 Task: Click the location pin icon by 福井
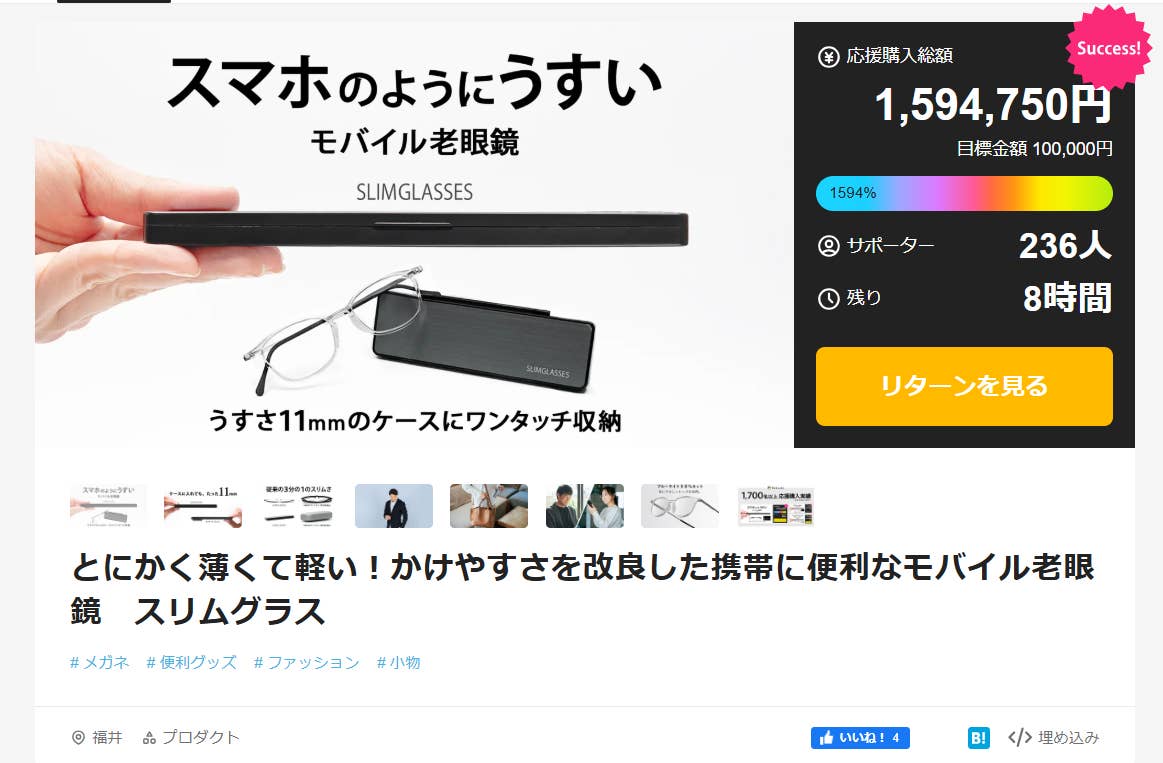pos(78,738)
